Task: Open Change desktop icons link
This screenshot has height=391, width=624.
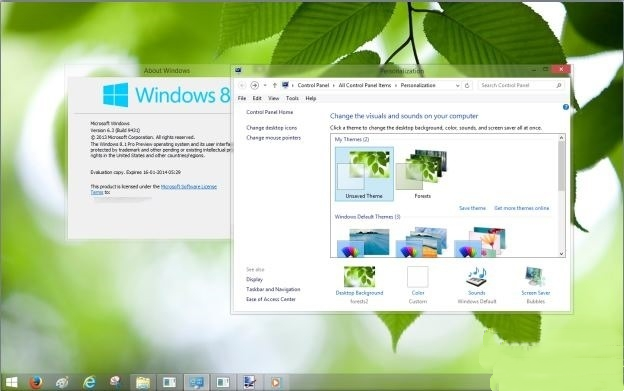Action: point(271,128)
